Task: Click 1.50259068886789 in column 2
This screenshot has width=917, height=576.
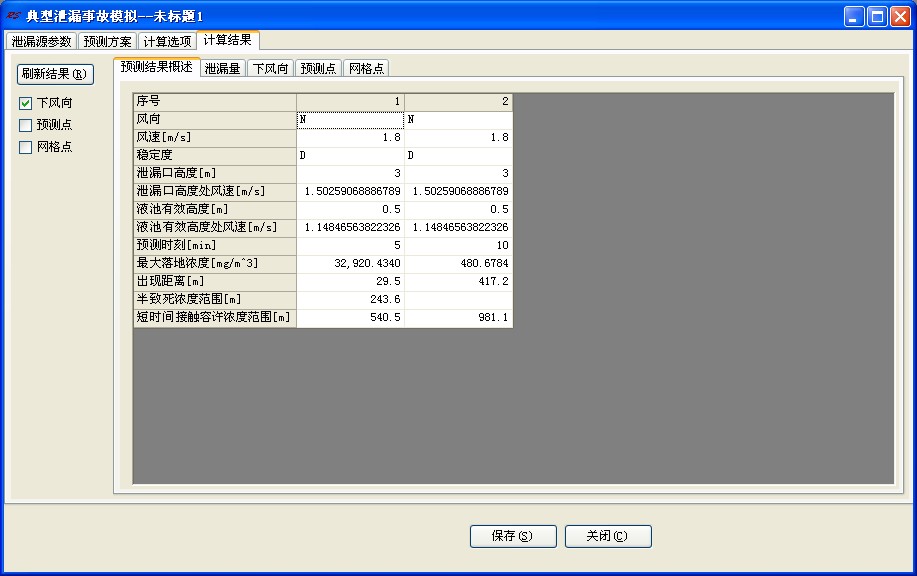Action: (x=458, y=191)
